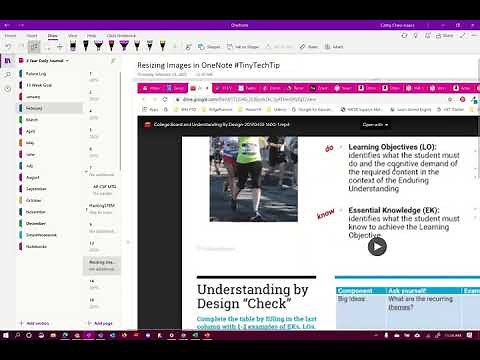Click the Undo arrow icon
This screenshot has width=480, height=360.
point(8,47)
